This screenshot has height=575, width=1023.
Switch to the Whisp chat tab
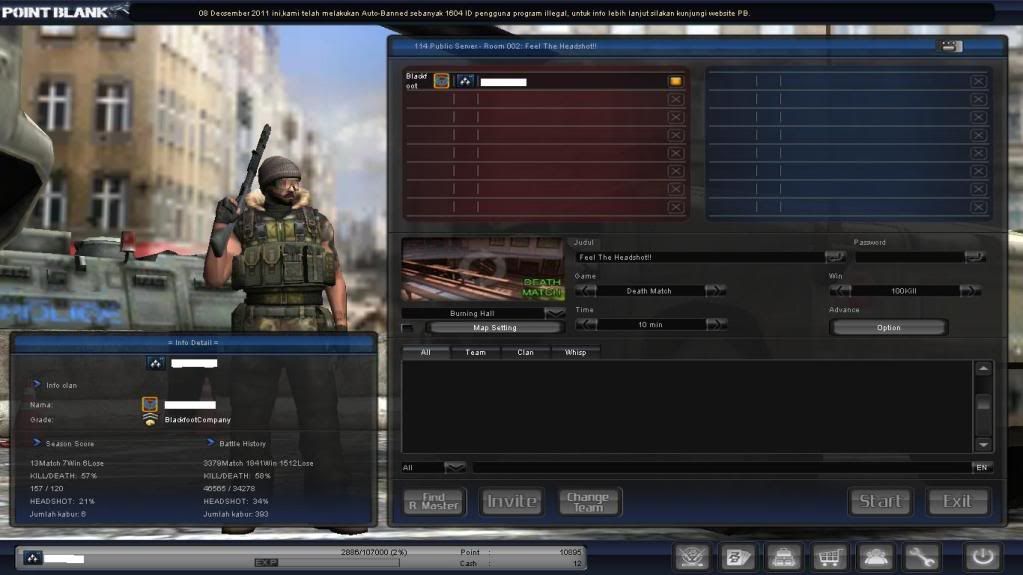pos(575,352)
